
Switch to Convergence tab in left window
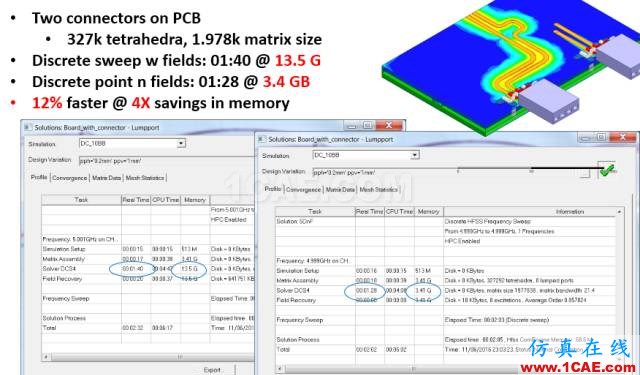[70, 178]
